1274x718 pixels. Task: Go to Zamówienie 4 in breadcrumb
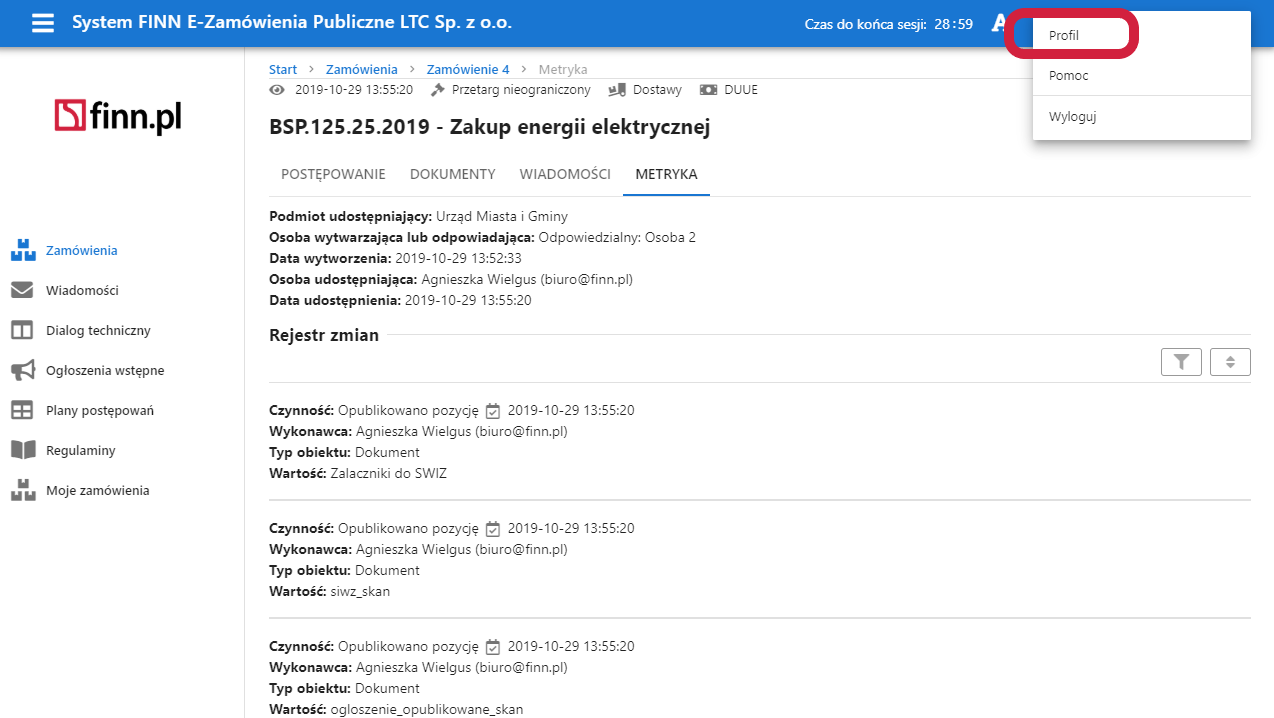(x=468, y=69)
